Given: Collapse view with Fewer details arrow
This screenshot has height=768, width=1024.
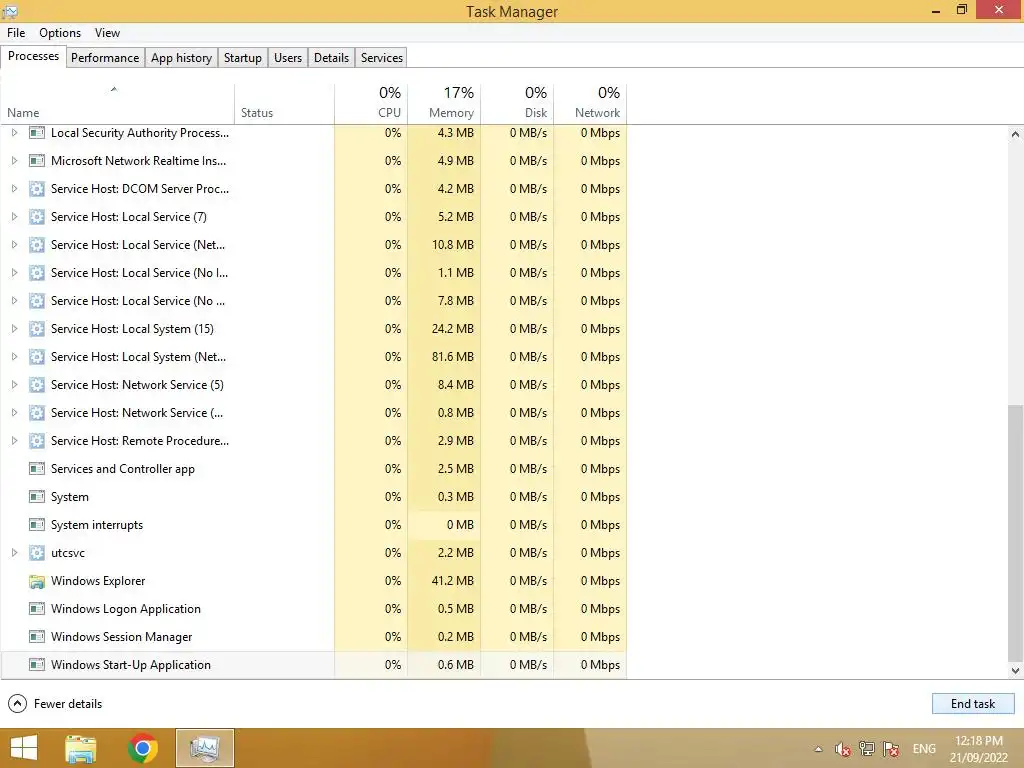Looking at the screenshot, I should (x=17, y=703).
